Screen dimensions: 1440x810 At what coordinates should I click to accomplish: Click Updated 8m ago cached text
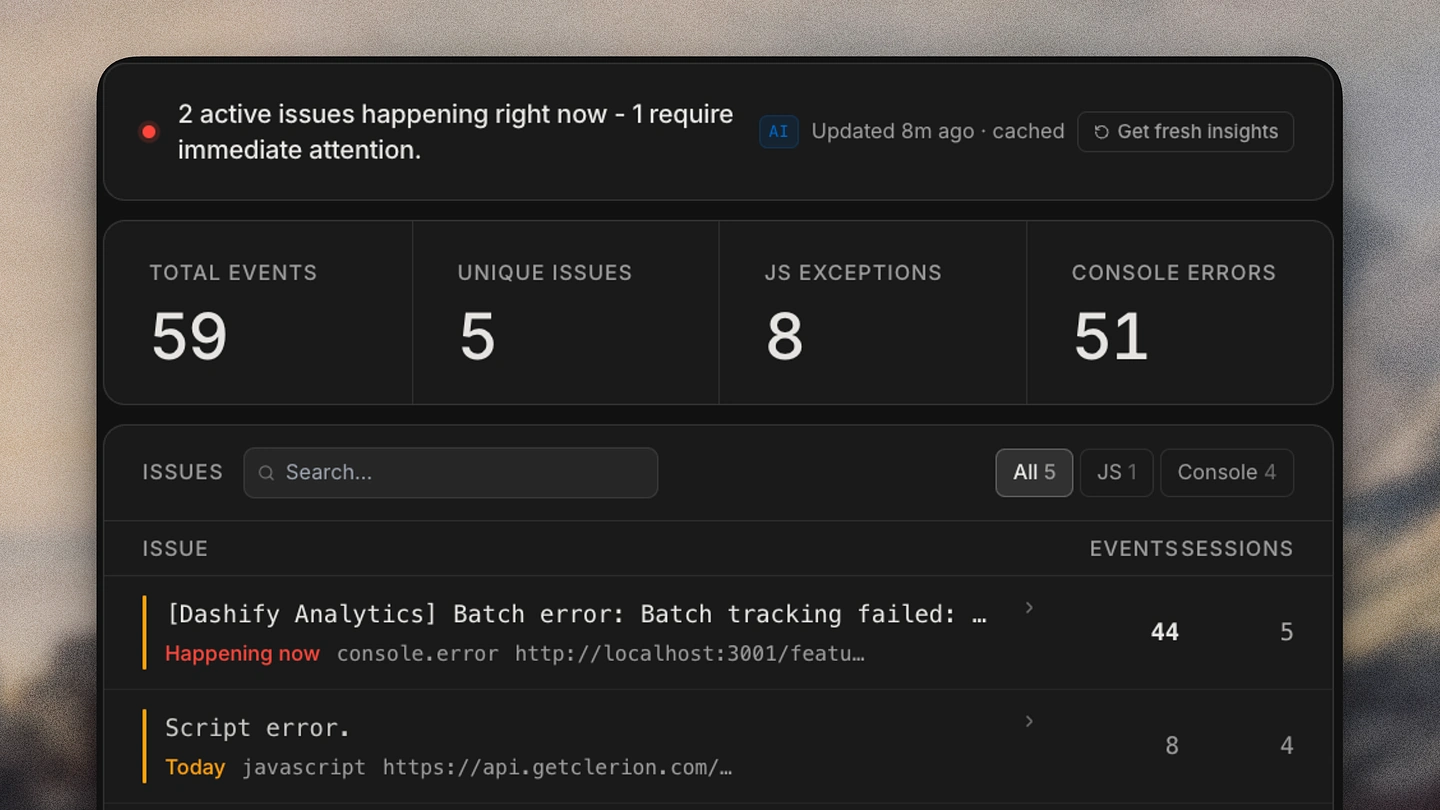(x=937, y=132)
